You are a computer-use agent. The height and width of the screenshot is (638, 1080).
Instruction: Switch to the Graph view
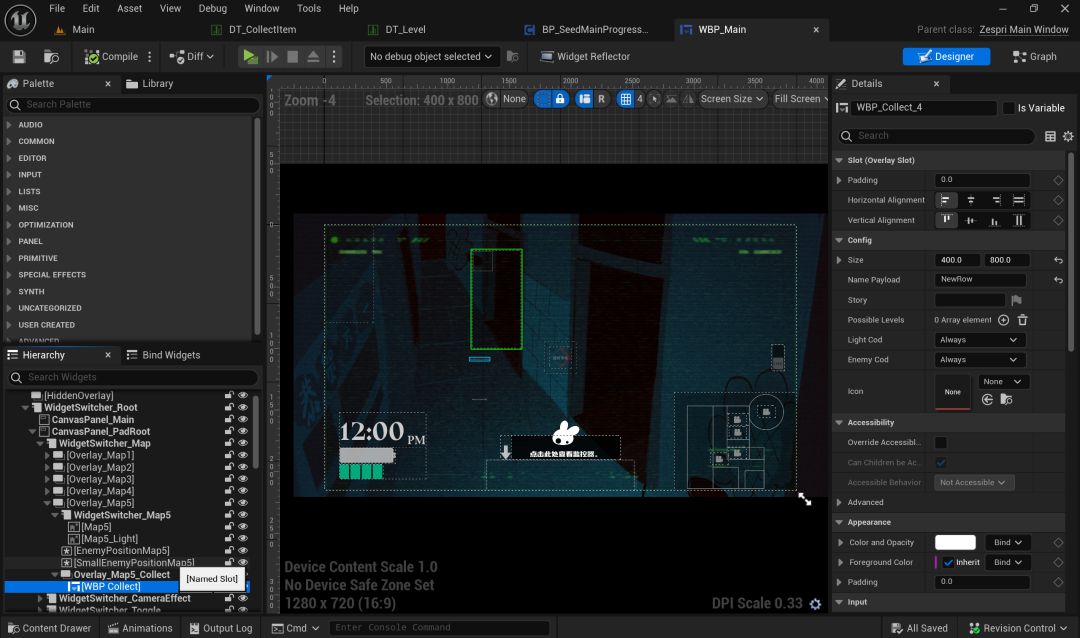tap(1035, 56)
